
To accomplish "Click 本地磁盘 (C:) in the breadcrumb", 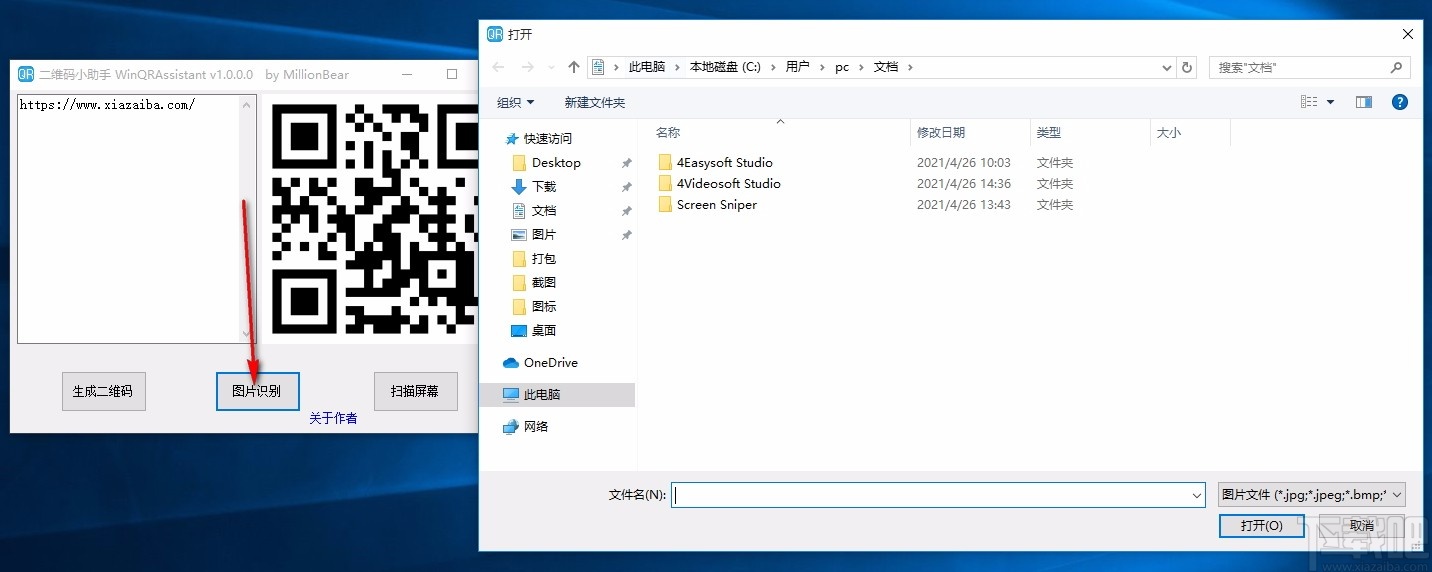I will point(725,67).
